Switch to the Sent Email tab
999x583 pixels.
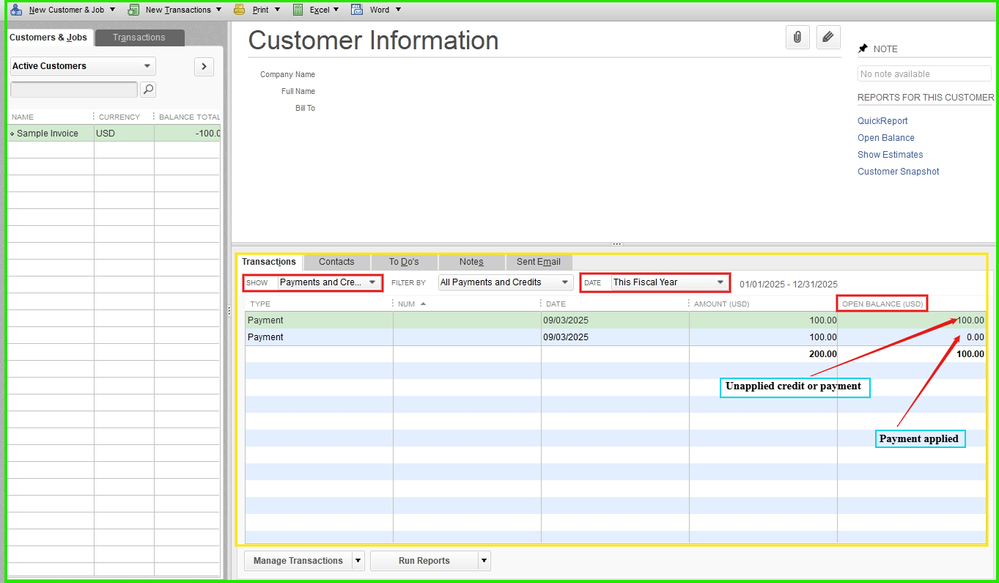[538, 262]
